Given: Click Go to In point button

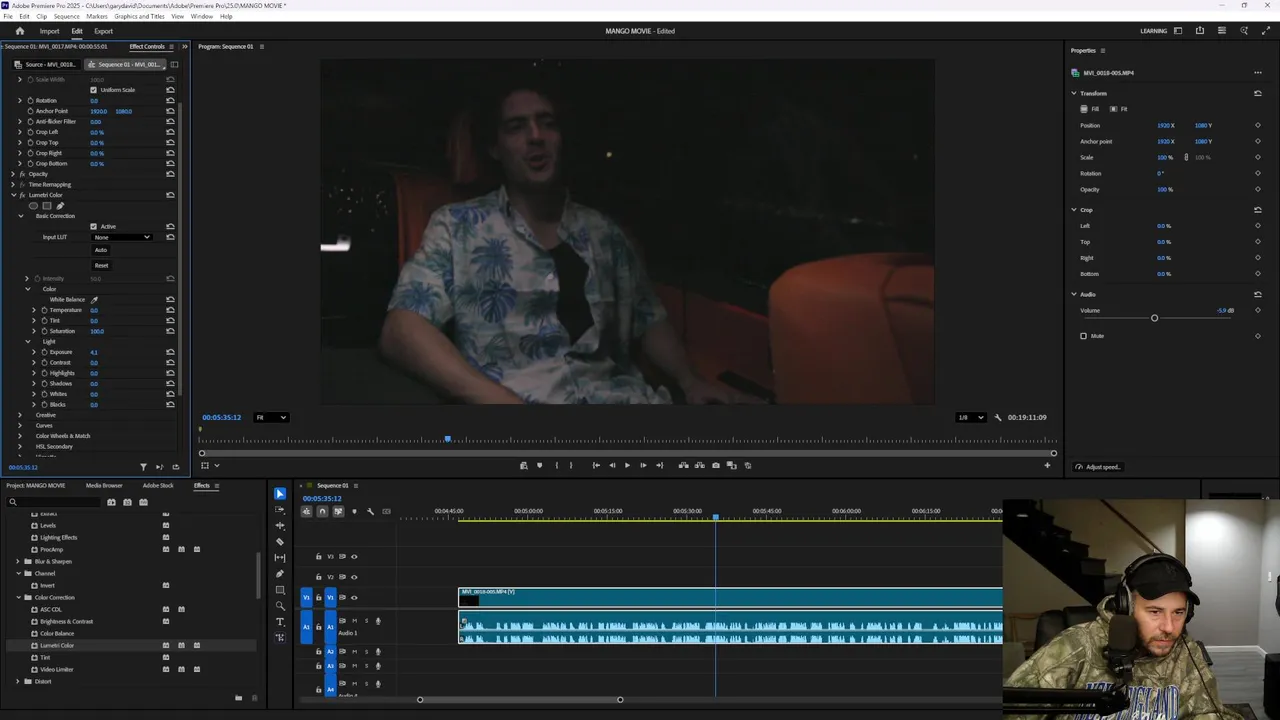Looking at the screenshot, I should (x=596, y=465).
